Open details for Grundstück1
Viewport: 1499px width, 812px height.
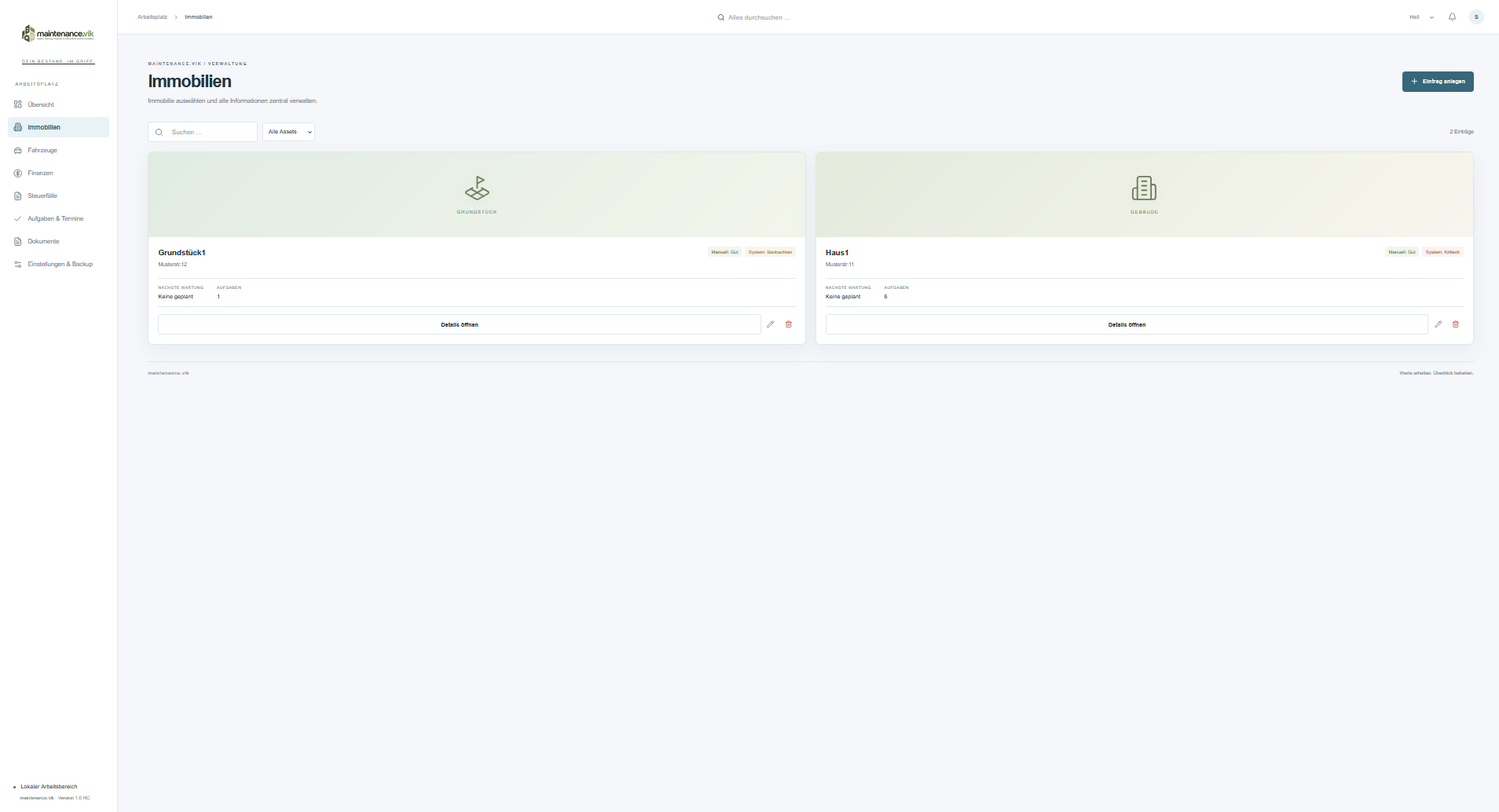(x=460, y=324)
